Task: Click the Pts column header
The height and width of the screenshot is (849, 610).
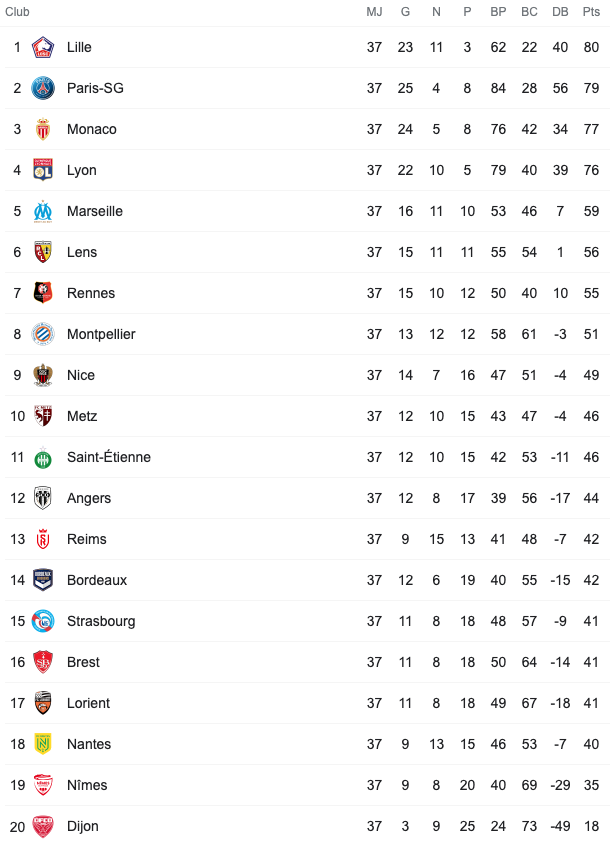Action: click(x=591, y=12)
